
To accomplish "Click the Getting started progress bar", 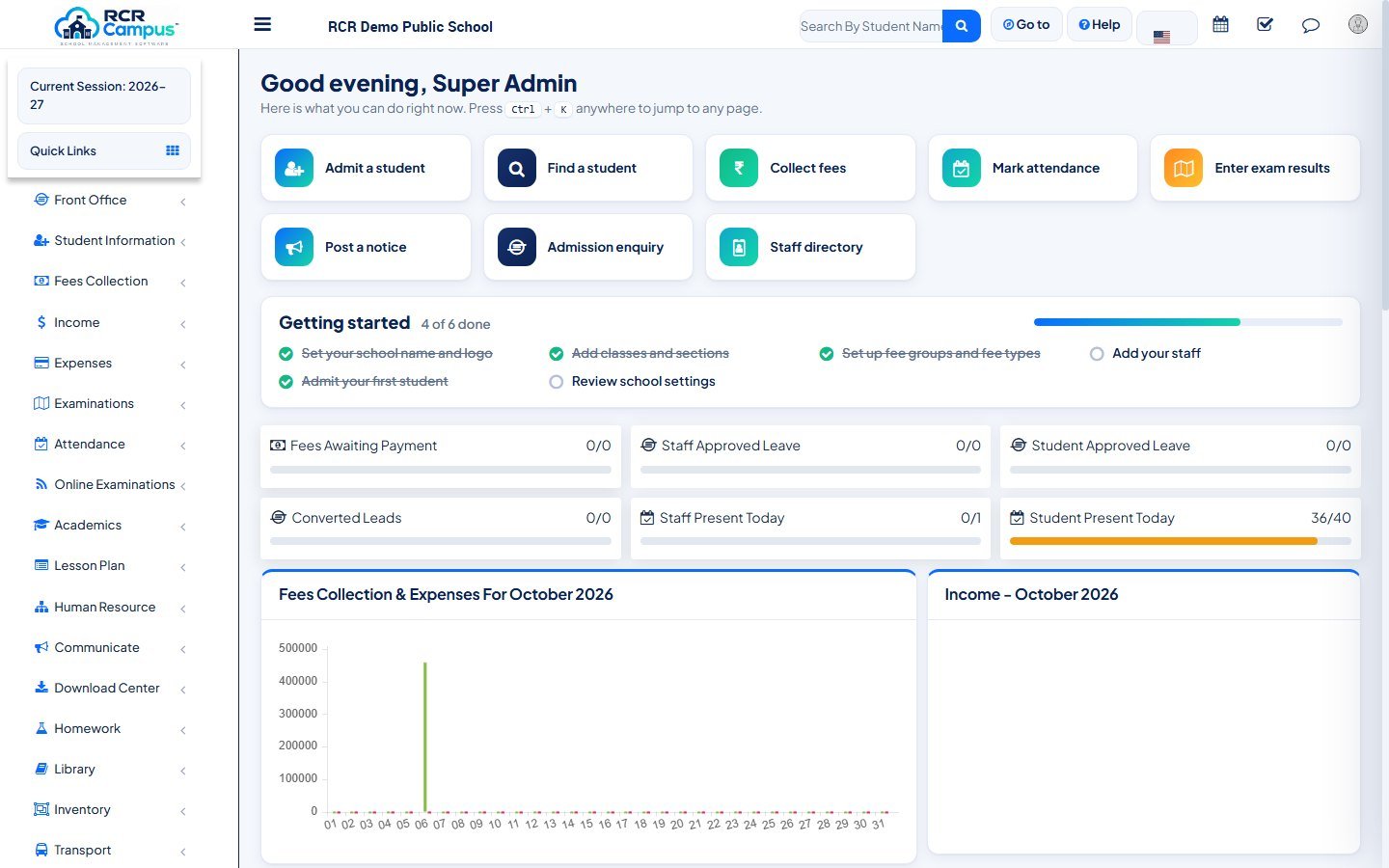I will (x=1188, y=322).
